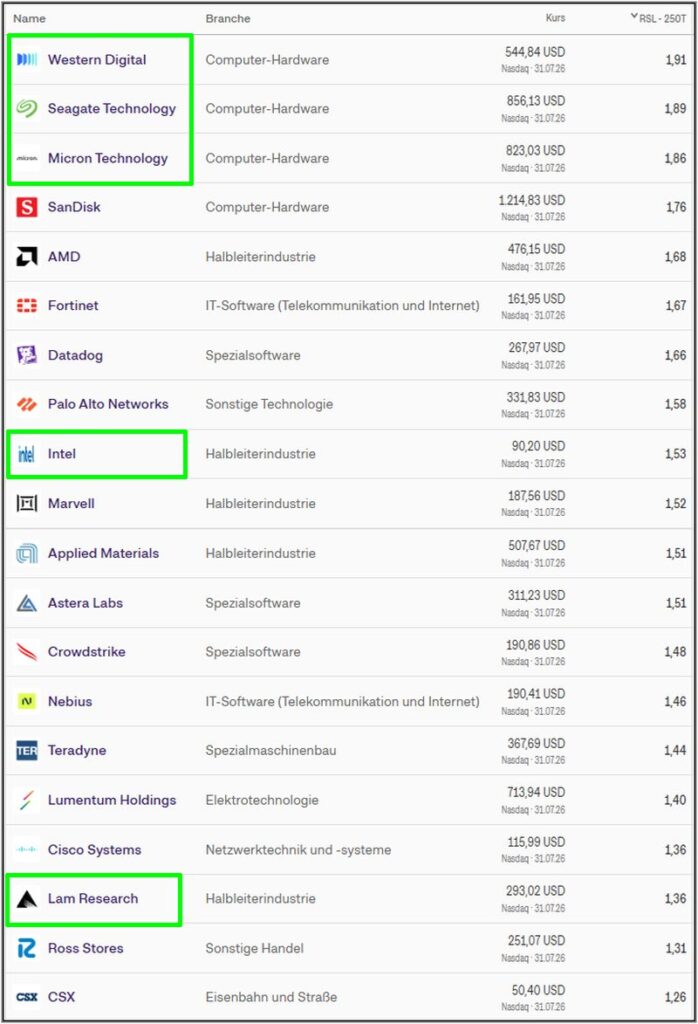Select Sonstige Handel in Ross Stores row
698x1024 pixels.
(255, 948)
